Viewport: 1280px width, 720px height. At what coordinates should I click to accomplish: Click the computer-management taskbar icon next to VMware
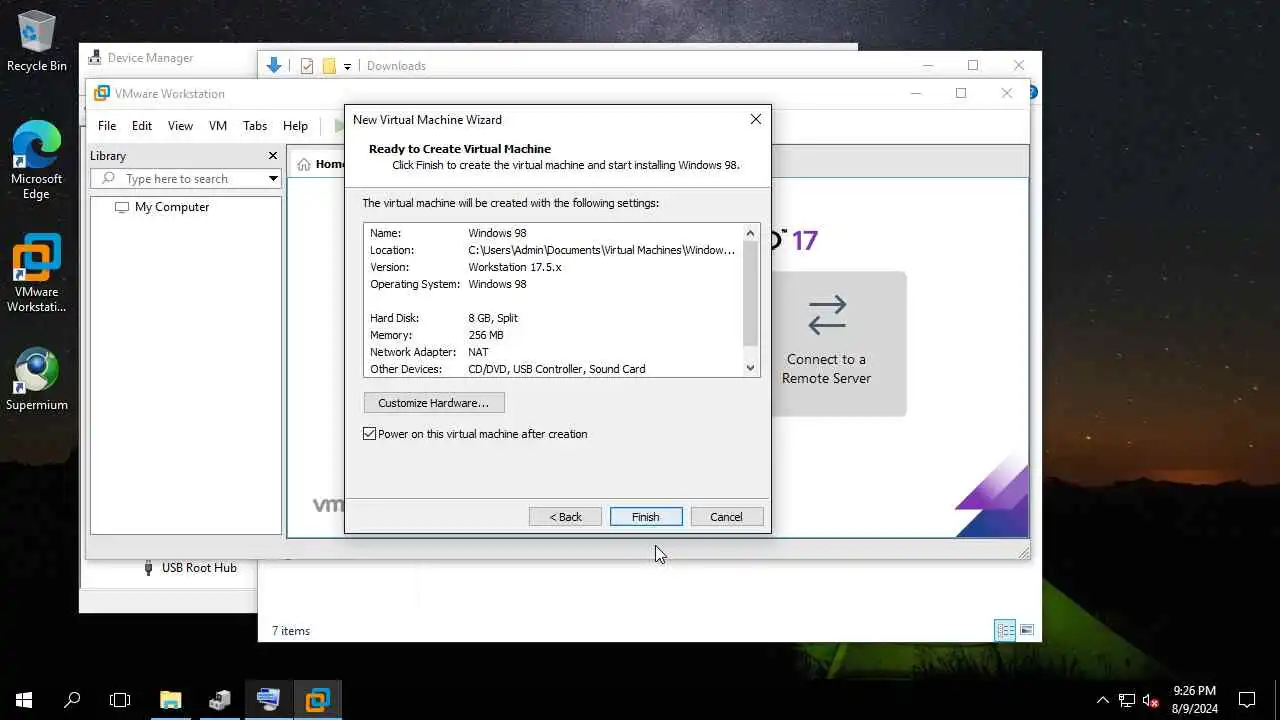point(269,700)
